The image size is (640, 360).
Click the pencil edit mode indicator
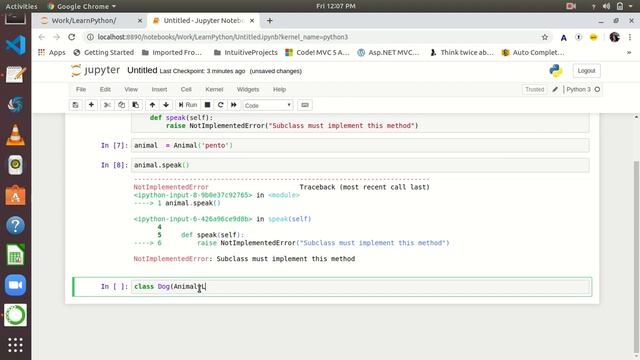pyautogui.click(x=555, y=89)
